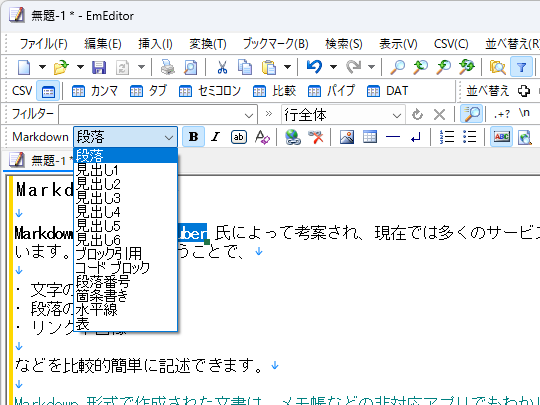This screenshot has width=540, height=405.
Task: Cut selection with scissors icon
Action: coord(222,67)
